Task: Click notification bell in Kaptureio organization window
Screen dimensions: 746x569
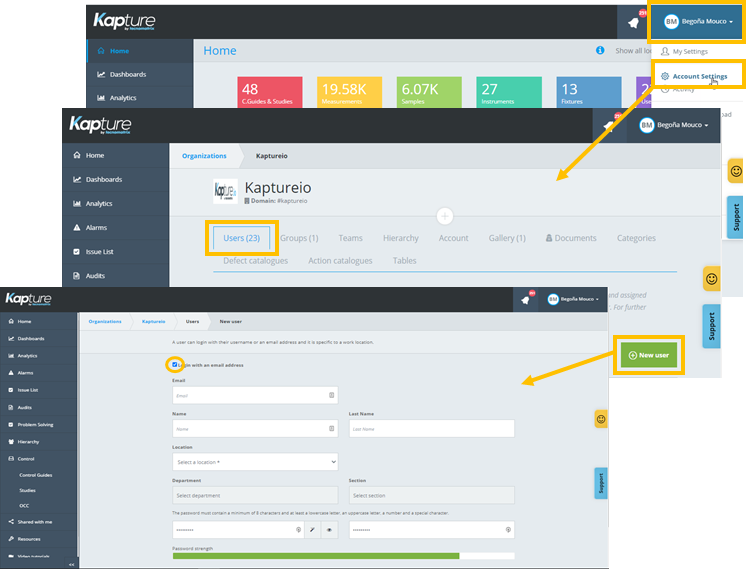Action: pyautogui.click(x=609, y=126)
